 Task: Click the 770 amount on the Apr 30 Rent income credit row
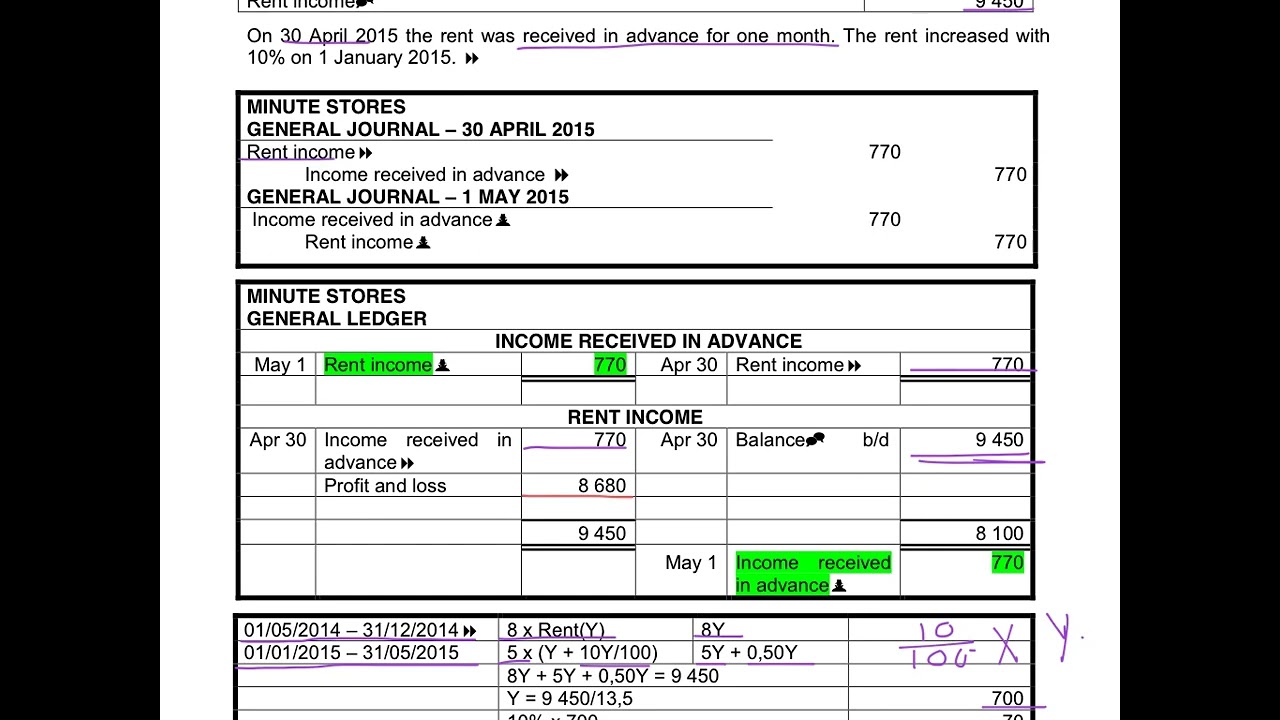coord(1008,365)
